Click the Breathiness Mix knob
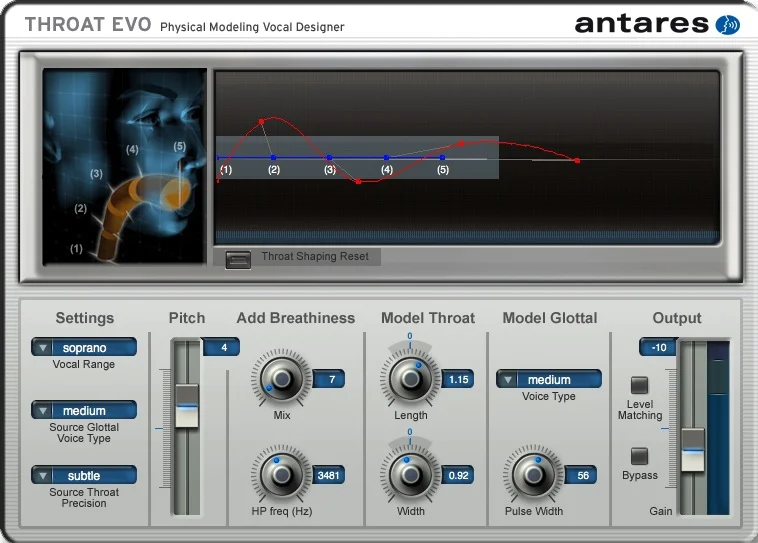758x543 pixels. pos(281,379)
